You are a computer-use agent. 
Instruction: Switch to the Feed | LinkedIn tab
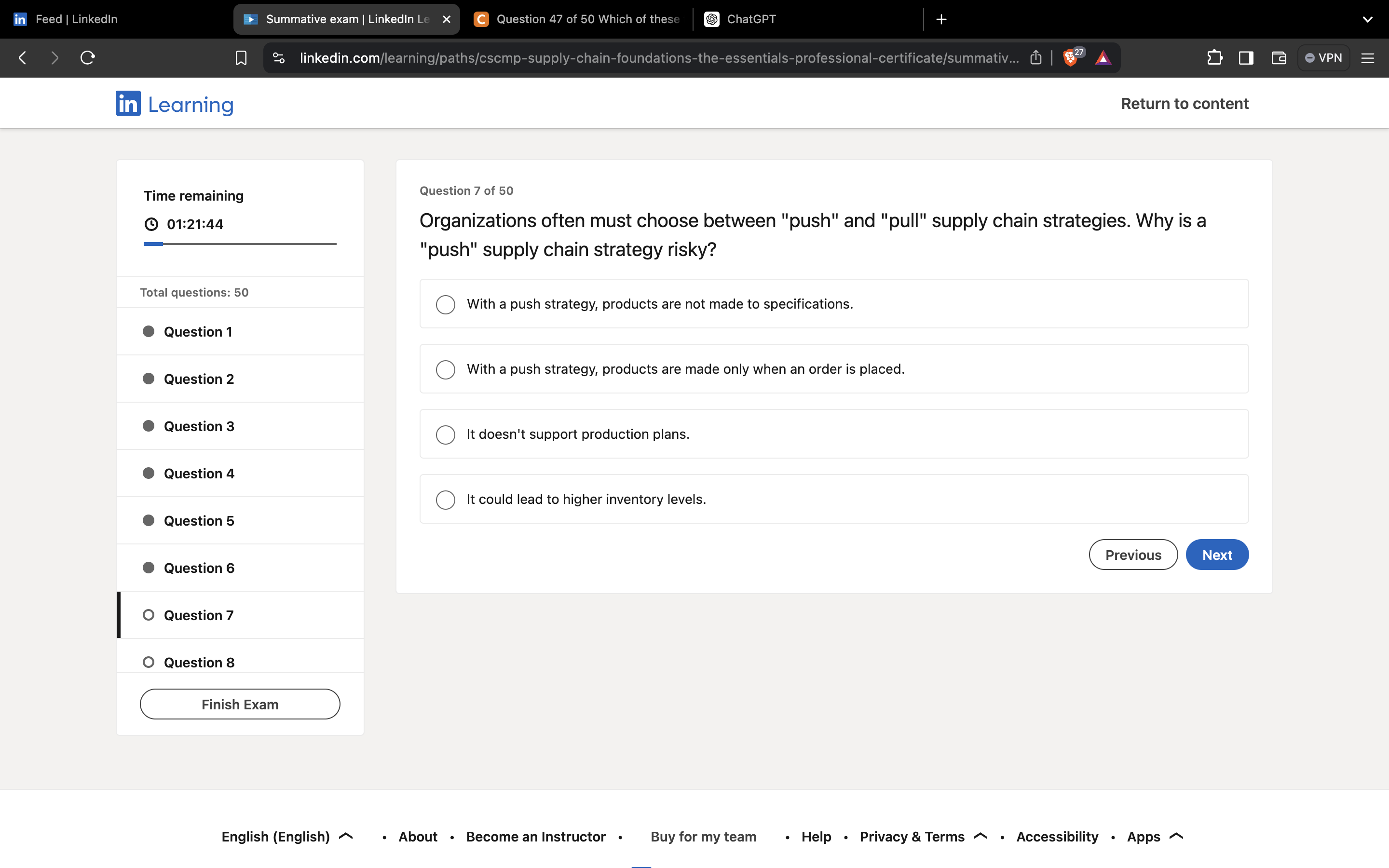click(76, 19)
